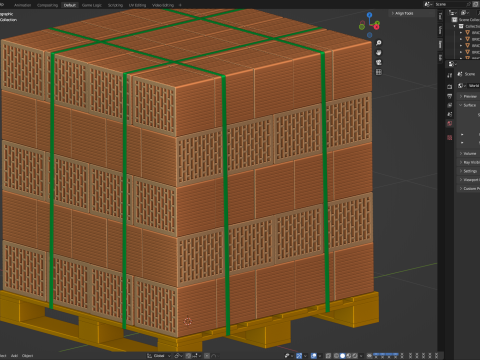Click the Scene name field in top bar
The width and height of the screenshot is (480, 360).
pyautogui.click(x=453, y=4)
